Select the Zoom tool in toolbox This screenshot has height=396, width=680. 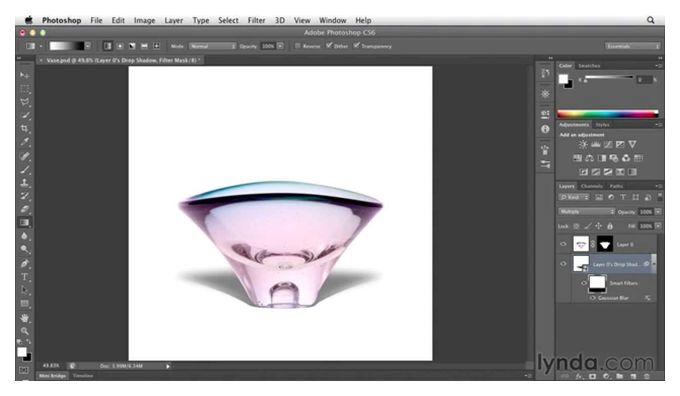pyautogui.click(x=25, y=331)
